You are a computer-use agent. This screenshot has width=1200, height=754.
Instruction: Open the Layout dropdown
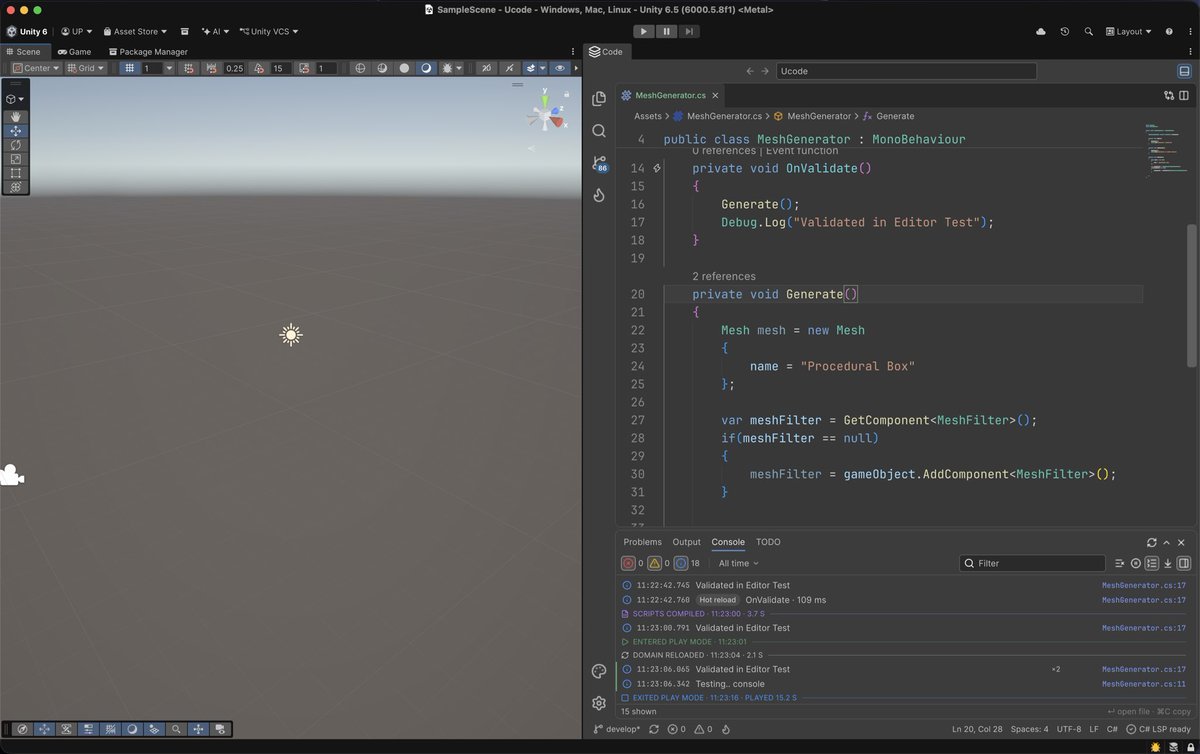click(x=1128, y=32)
